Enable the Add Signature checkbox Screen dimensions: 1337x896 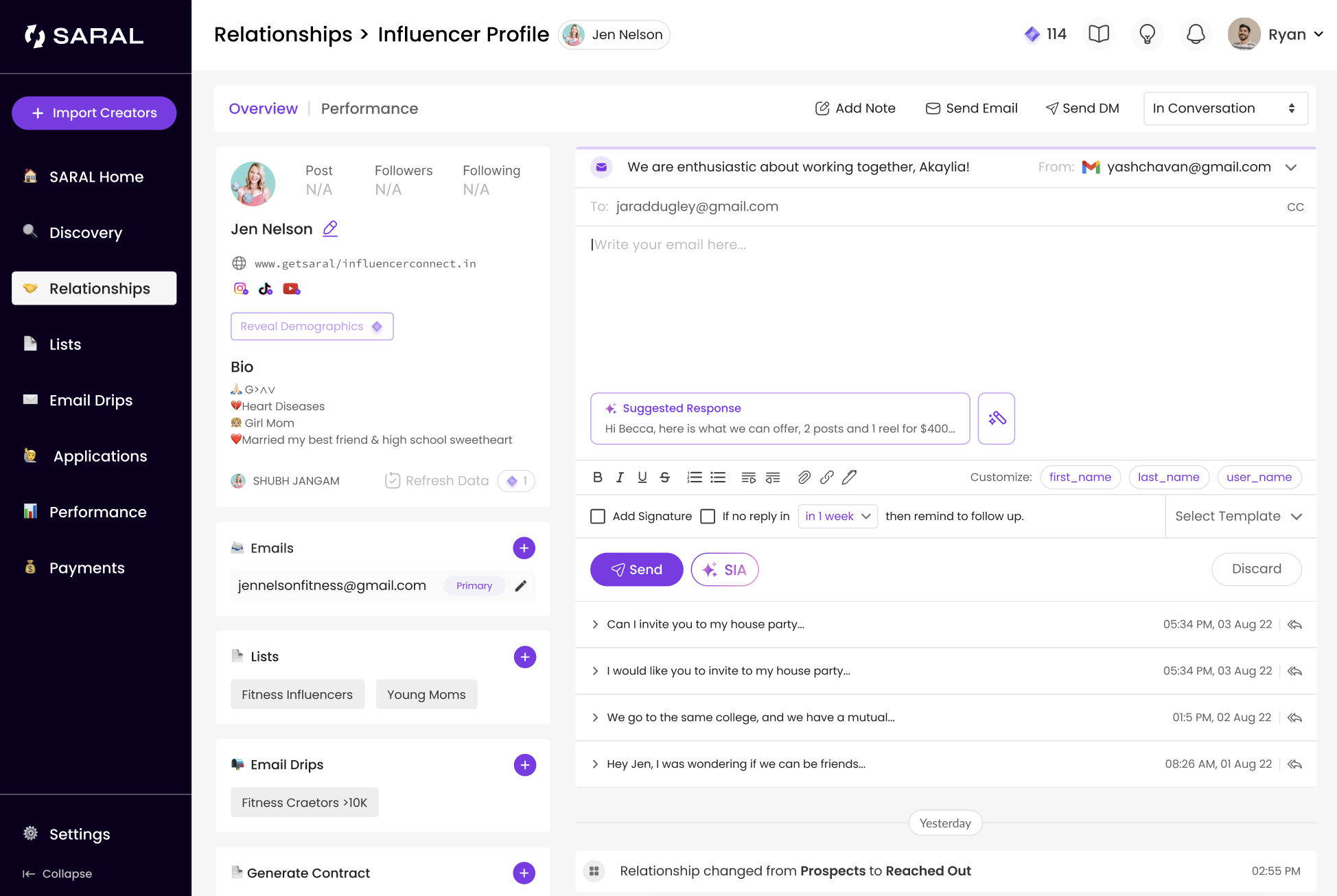[x=598, y=516]
